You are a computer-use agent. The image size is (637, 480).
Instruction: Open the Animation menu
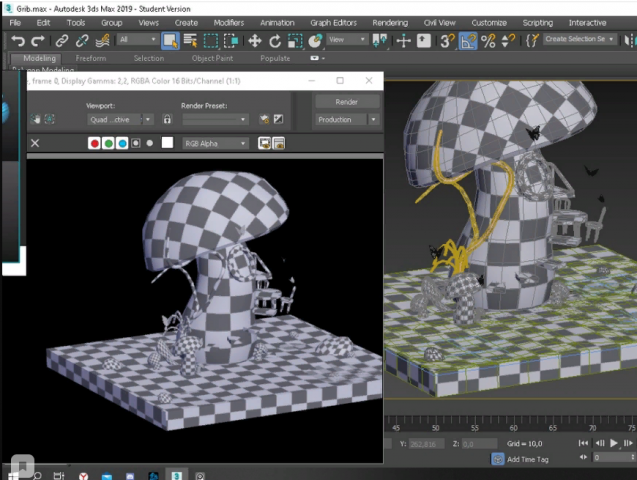[277, 23]
